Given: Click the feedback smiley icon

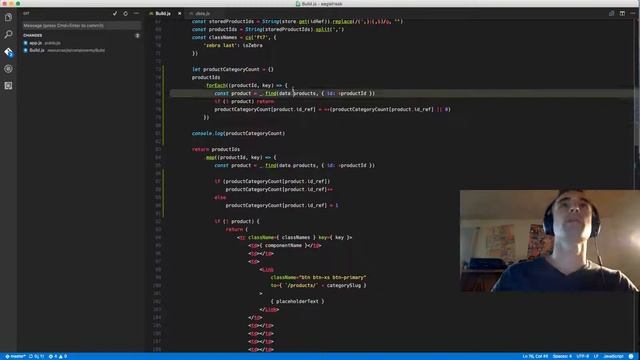Looking at the screenshot, I should (x=631, y=356).
